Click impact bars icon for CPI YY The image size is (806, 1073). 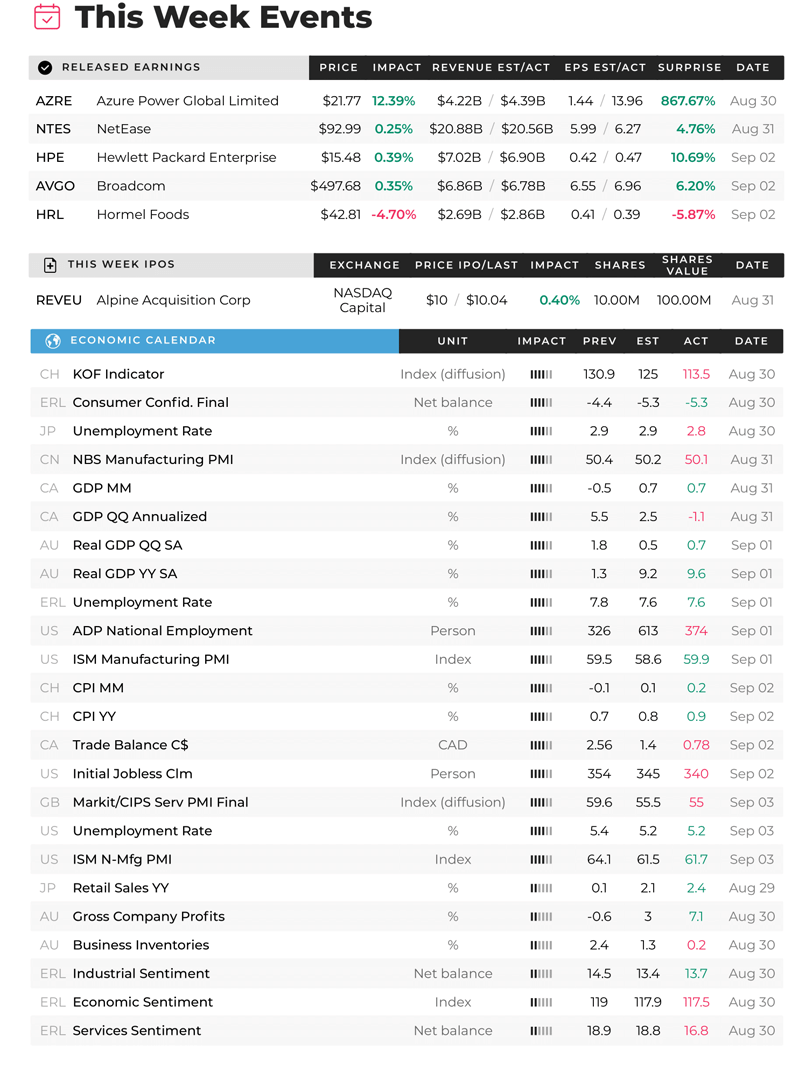tap(541, 716)
